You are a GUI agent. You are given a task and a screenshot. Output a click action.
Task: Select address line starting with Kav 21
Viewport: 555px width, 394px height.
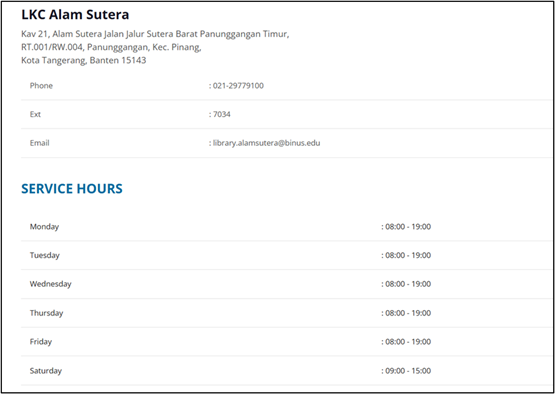coord(155,34)
